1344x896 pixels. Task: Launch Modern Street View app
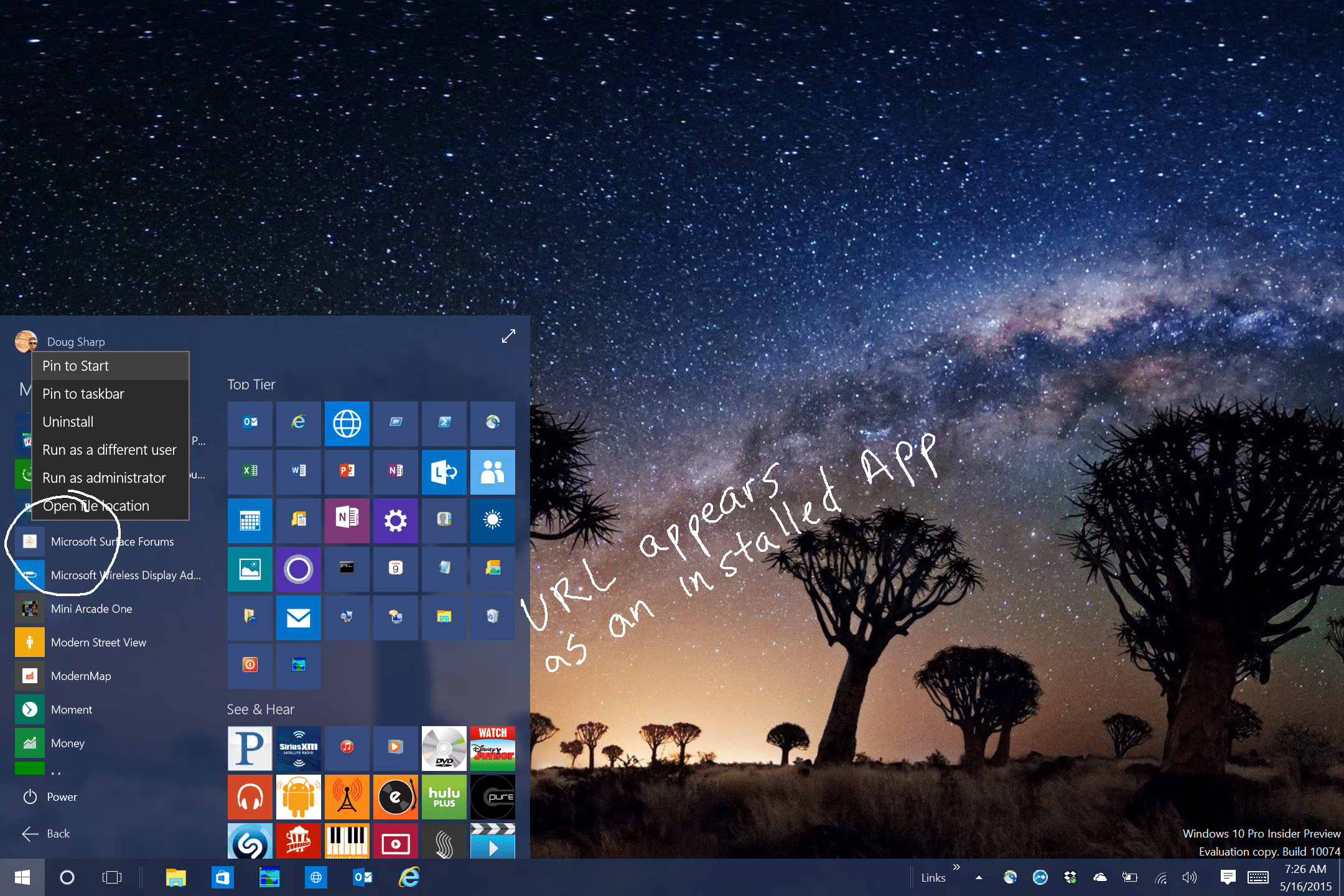coord(112,642)
